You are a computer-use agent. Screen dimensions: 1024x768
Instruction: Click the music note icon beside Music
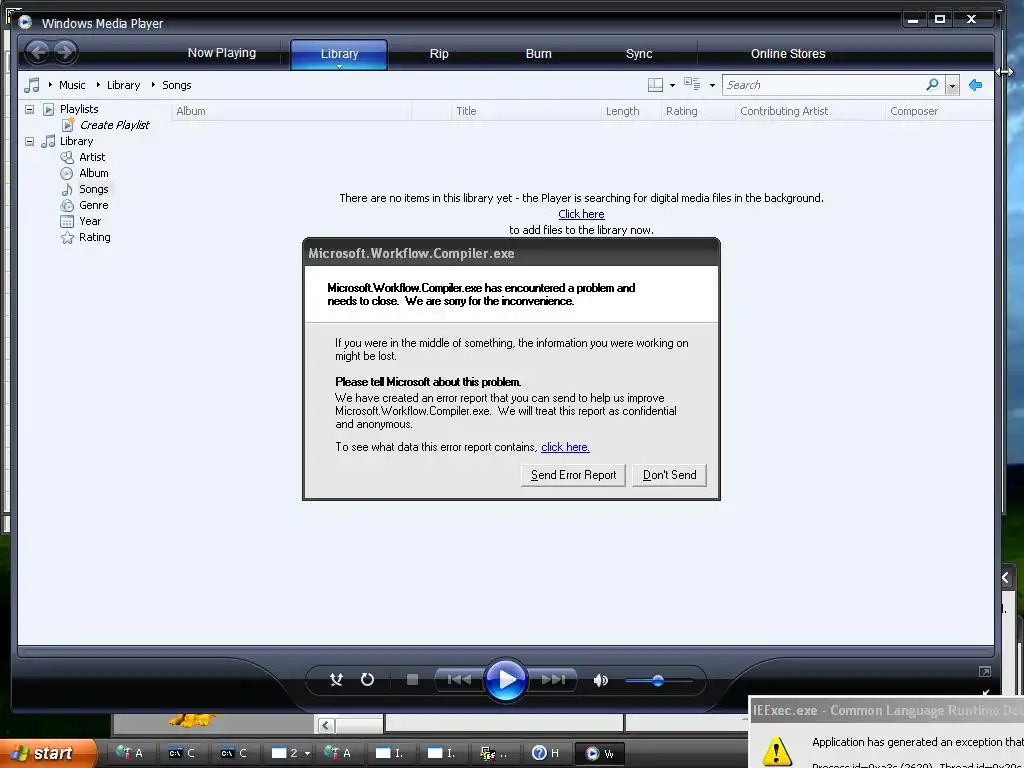tap(31, 85)
